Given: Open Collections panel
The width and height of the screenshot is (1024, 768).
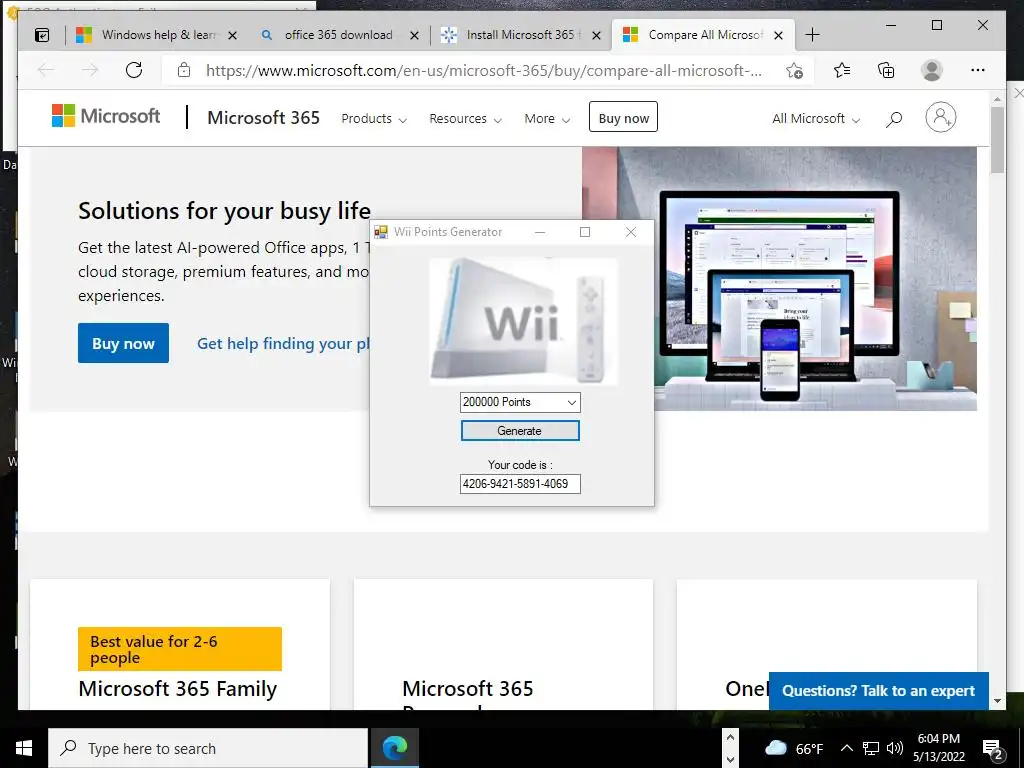Looking at the screenshot, I should point(886,70).
